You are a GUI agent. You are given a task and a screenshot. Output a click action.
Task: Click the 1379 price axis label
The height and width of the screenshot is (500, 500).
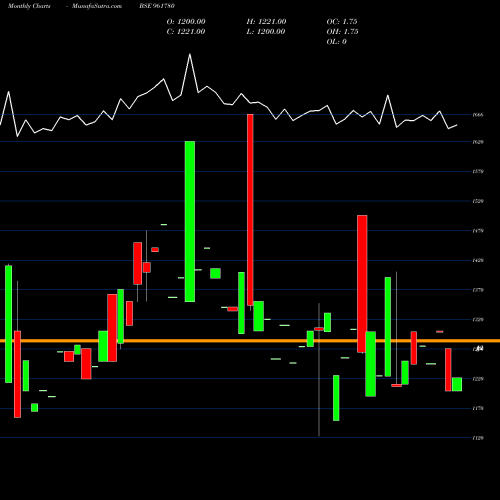point(478,290)
